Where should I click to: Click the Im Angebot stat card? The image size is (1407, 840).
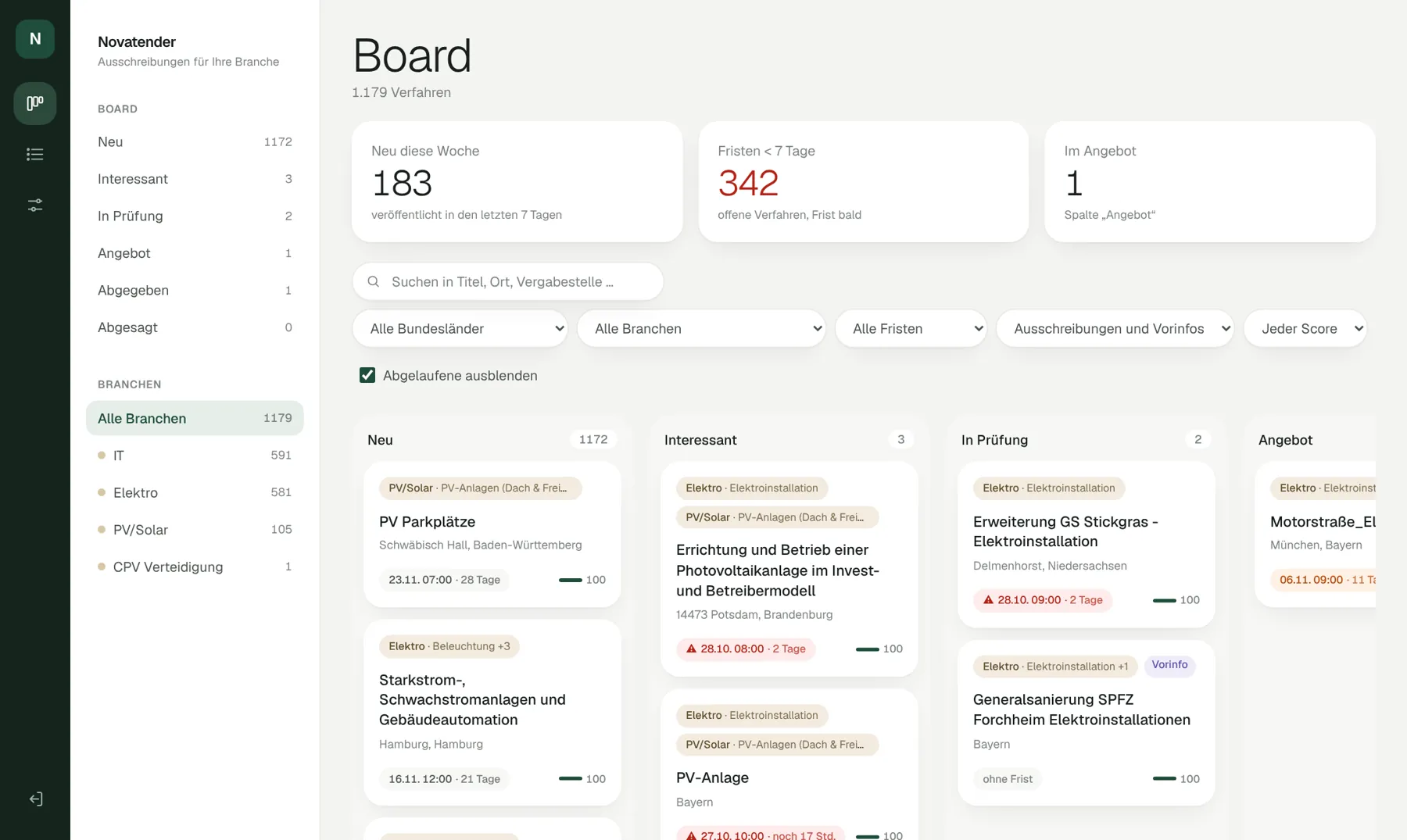point(1210,181)
